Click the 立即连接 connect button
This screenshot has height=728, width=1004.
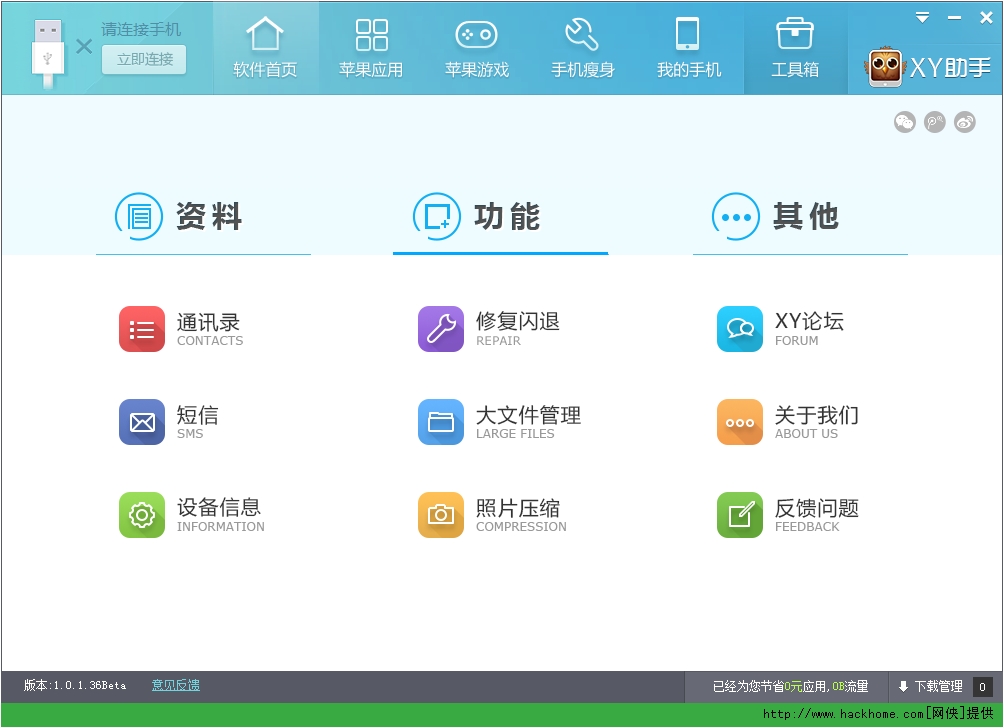[144, 60]
